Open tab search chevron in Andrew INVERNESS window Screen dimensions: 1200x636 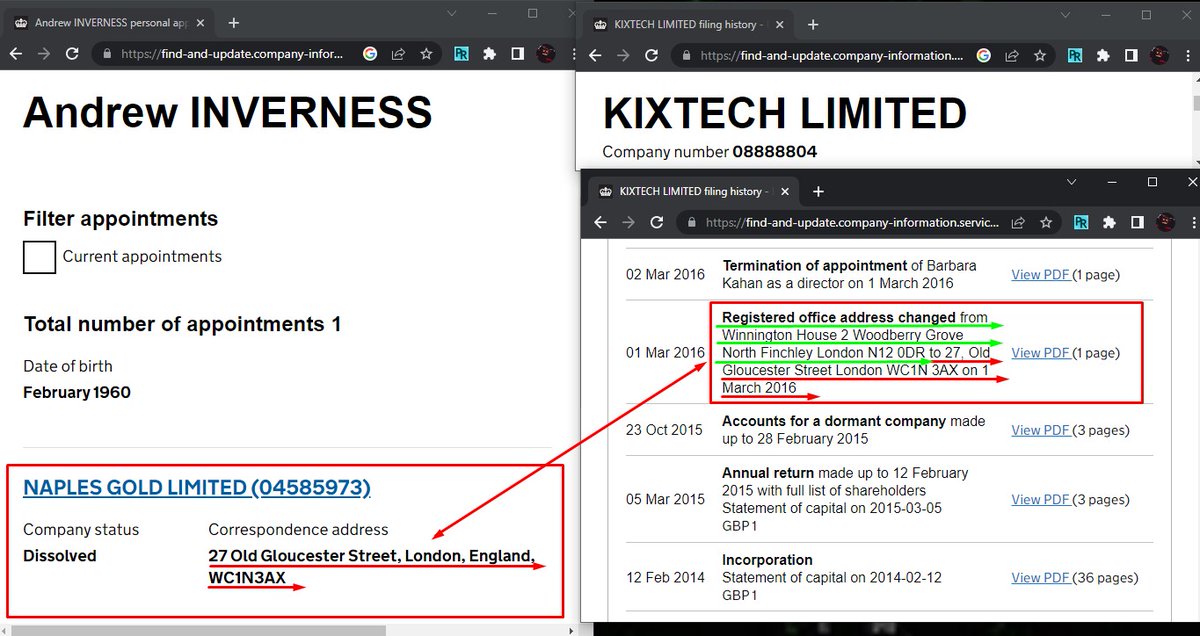[451, 13]
